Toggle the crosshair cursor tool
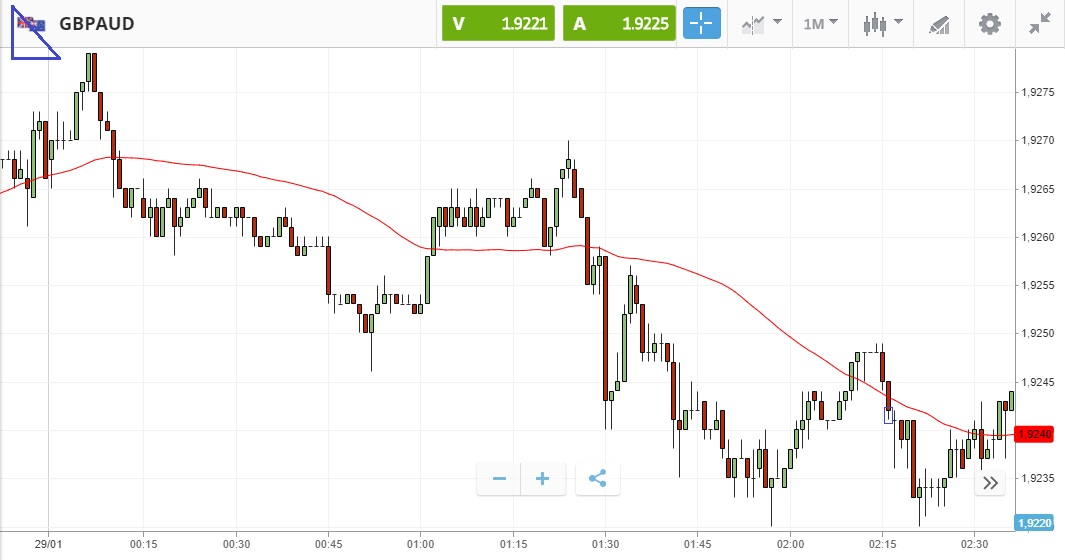This screenshot has width=1065, height=560. (702, 23)
